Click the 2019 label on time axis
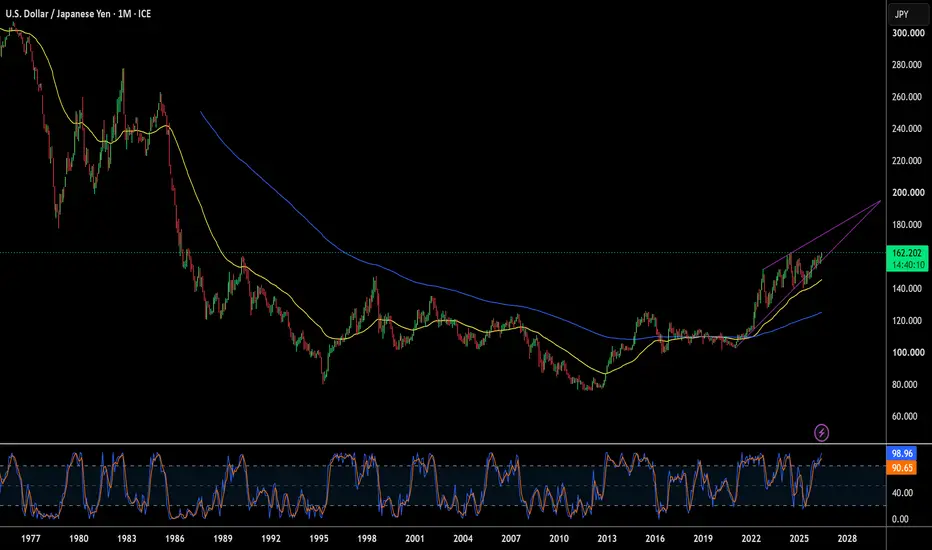This screenshot has height=550, width=932. (x=703, y=539)
